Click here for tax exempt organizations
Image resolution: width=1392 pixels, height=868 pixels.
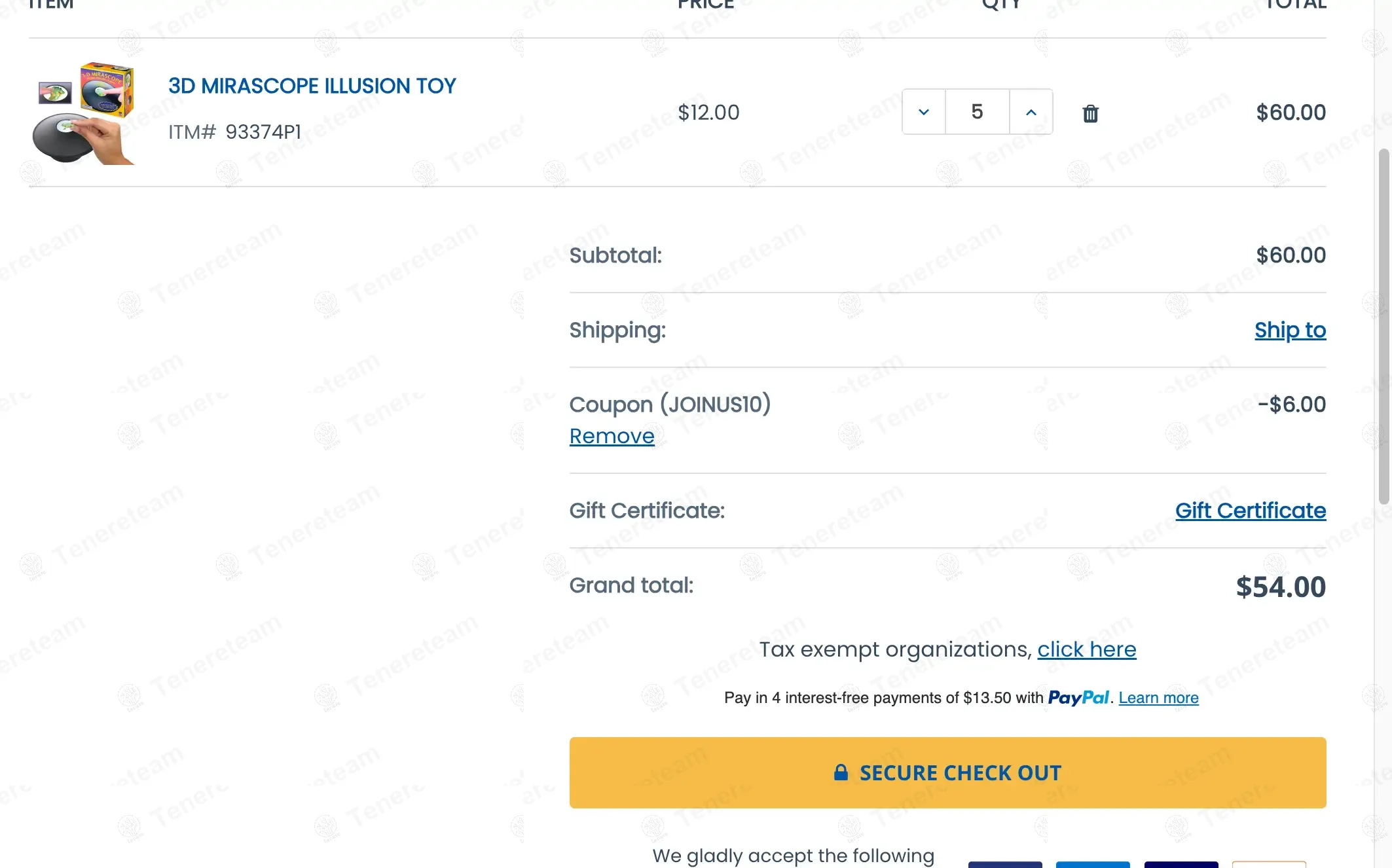pos(1086,649)
